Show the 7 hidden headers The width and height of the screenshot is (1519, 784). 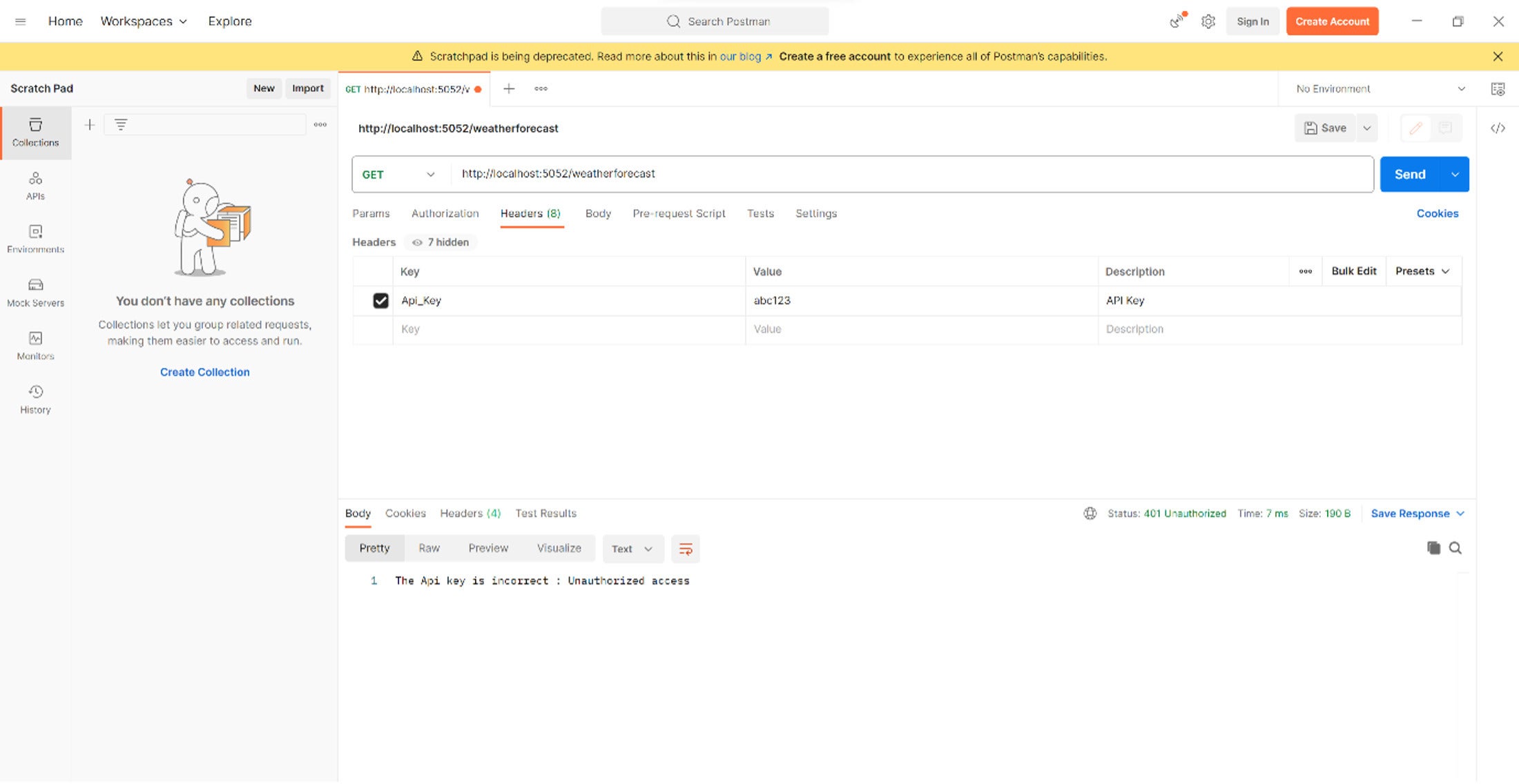point(441,242)
